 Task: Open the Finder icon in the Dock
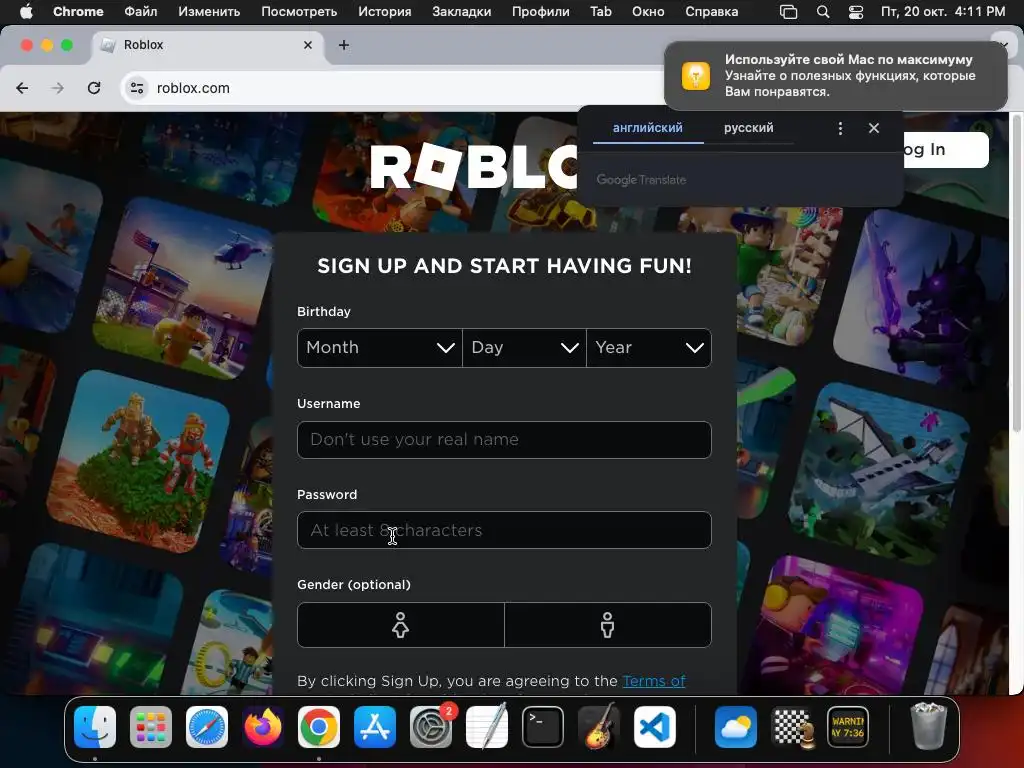95,727
